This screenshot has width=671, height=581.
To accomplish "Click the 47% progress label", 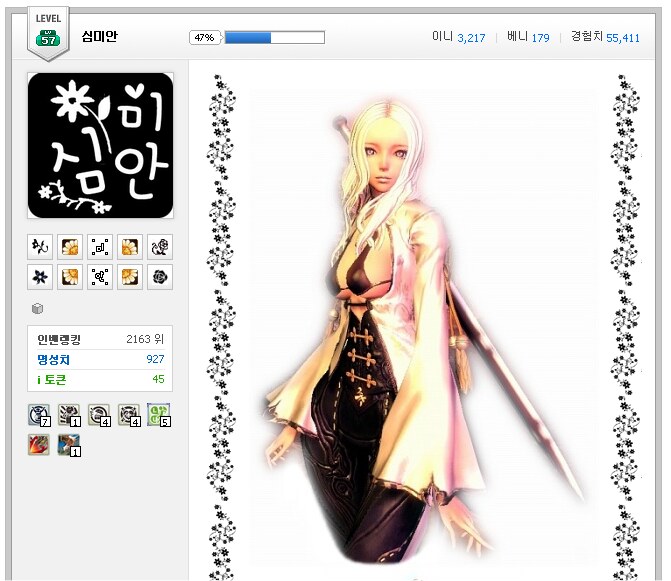I will point(204,37).
